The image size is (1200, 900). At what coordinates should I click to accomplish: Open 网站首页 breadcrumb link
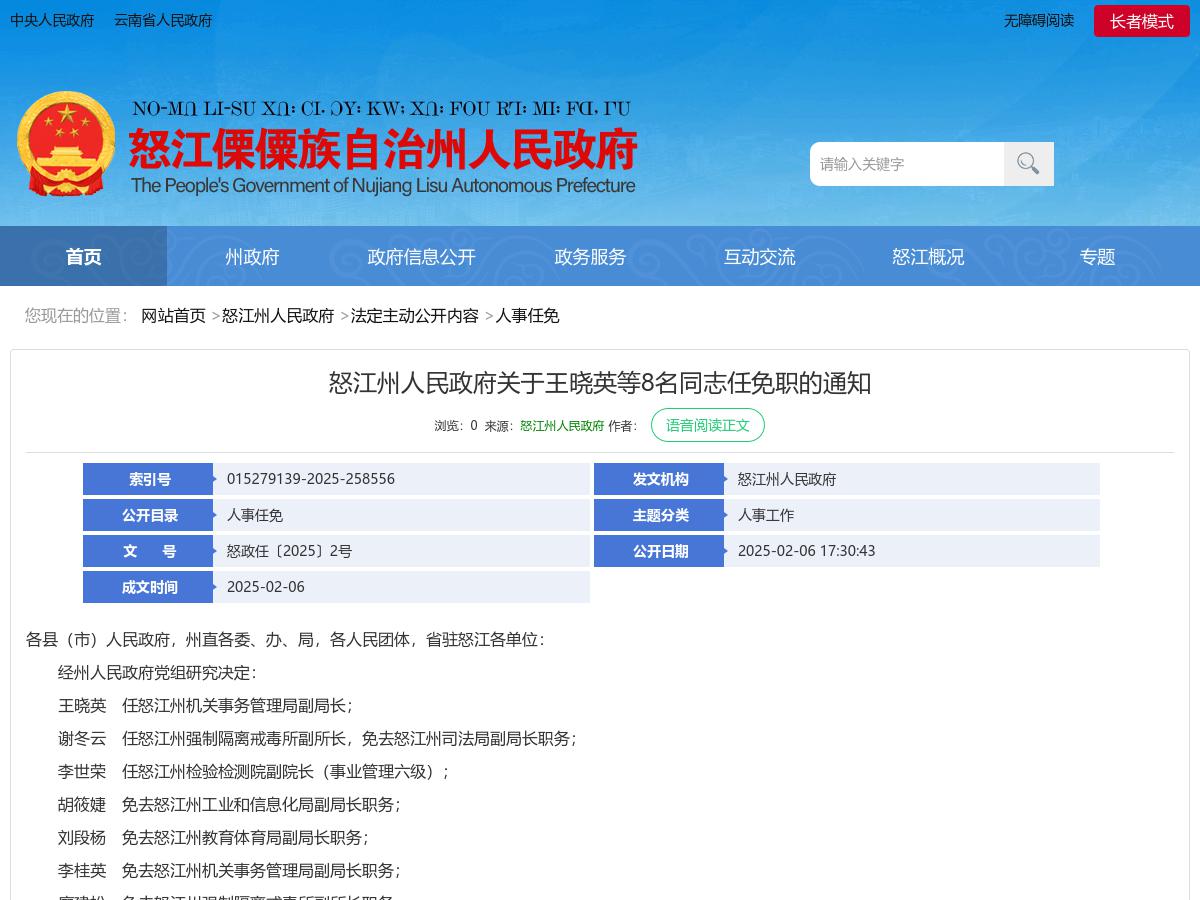(x=173, y=315)
